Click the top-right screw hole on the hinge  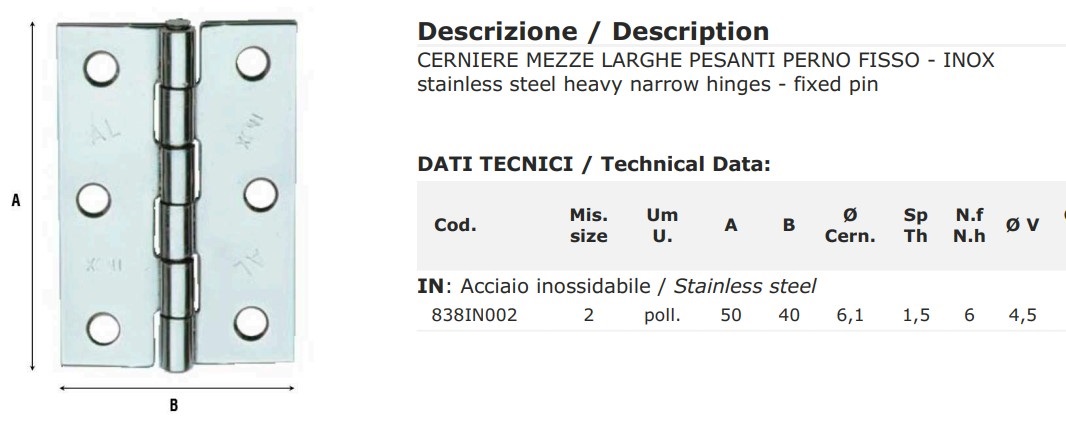pos(253,66)
